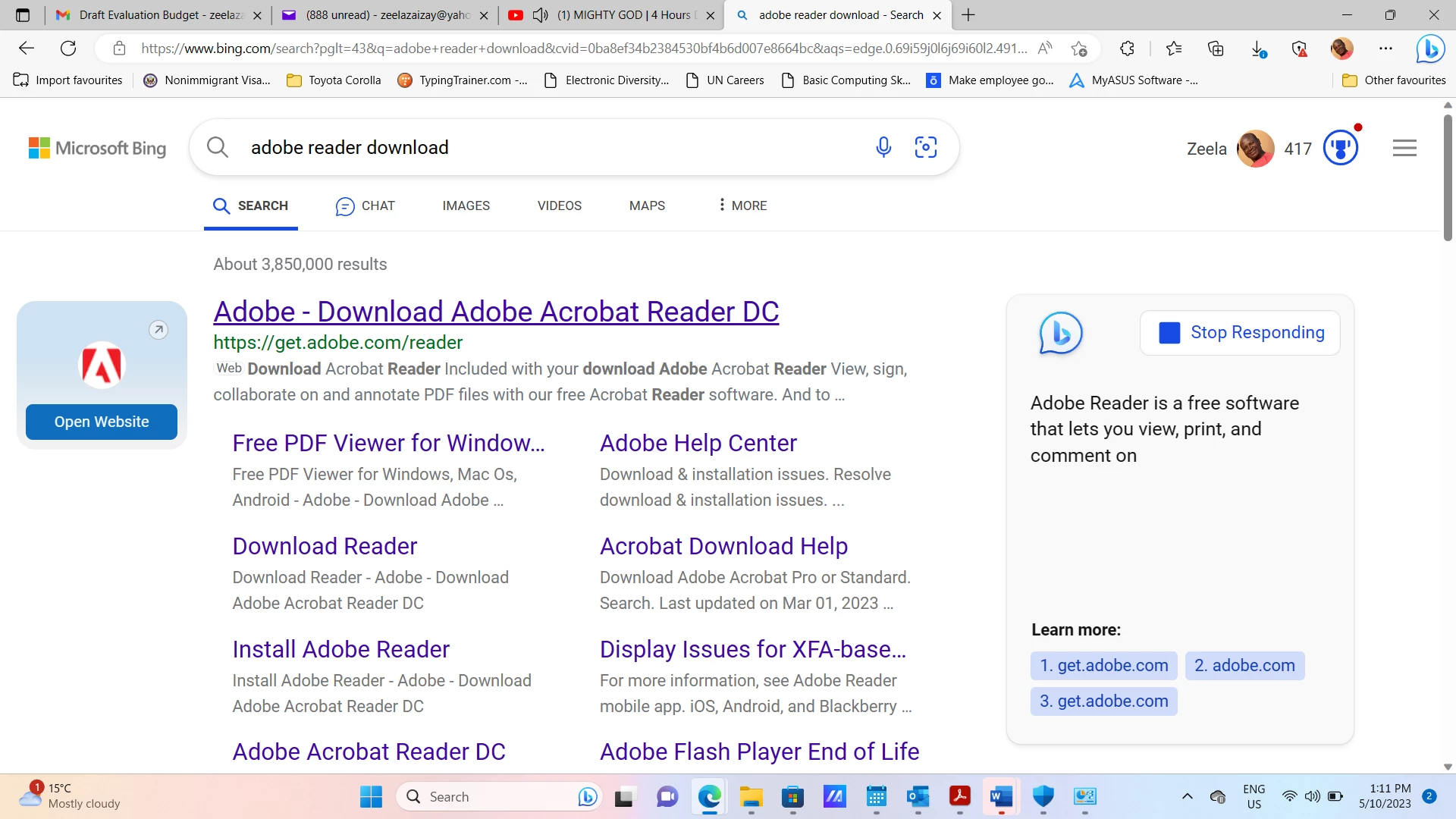Click the microphone voice search icon
The width and height of the screenshot is (1456, 819).
883,147
